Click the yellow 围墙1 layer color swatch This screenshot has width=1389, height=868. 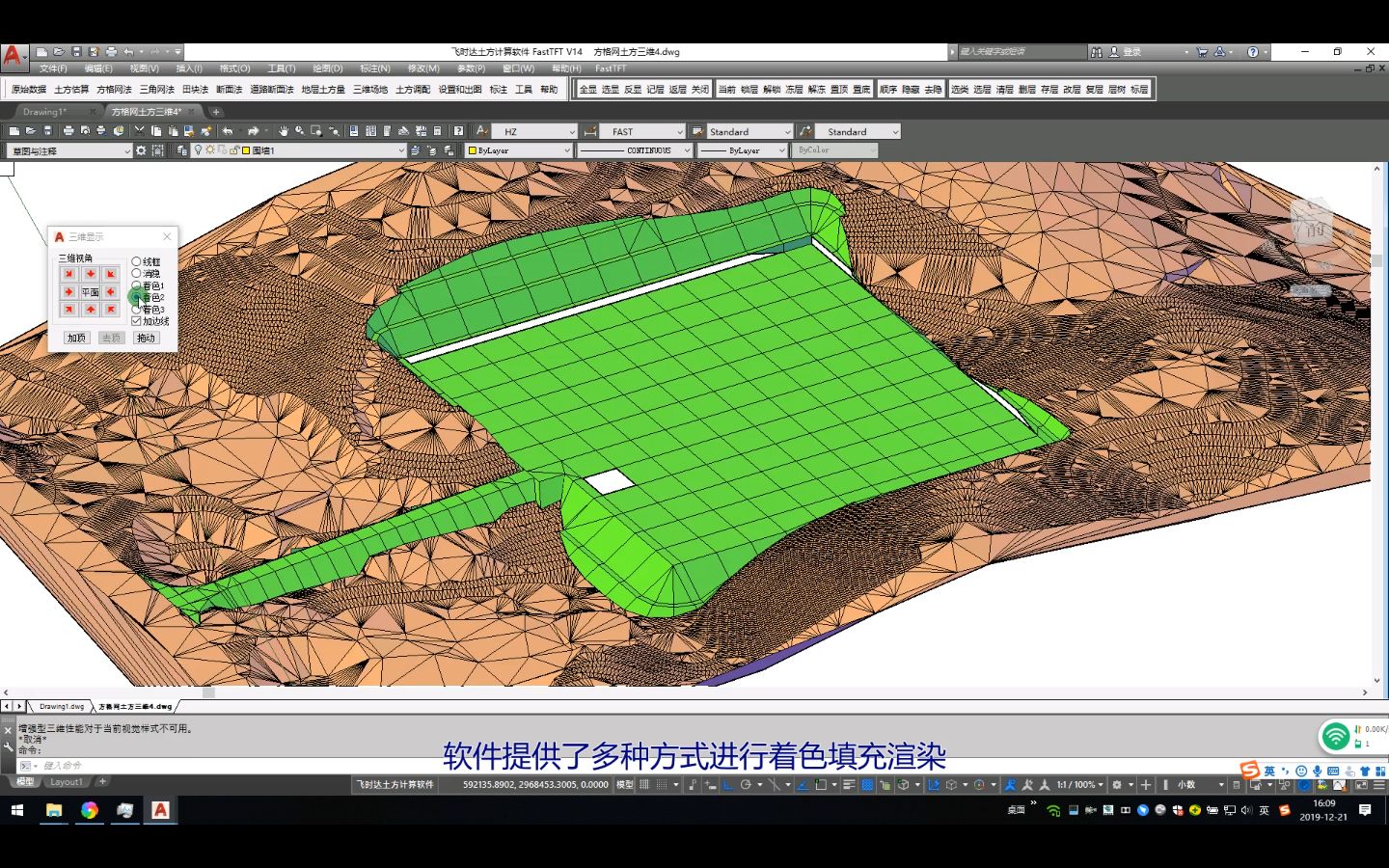coord(246,150)
